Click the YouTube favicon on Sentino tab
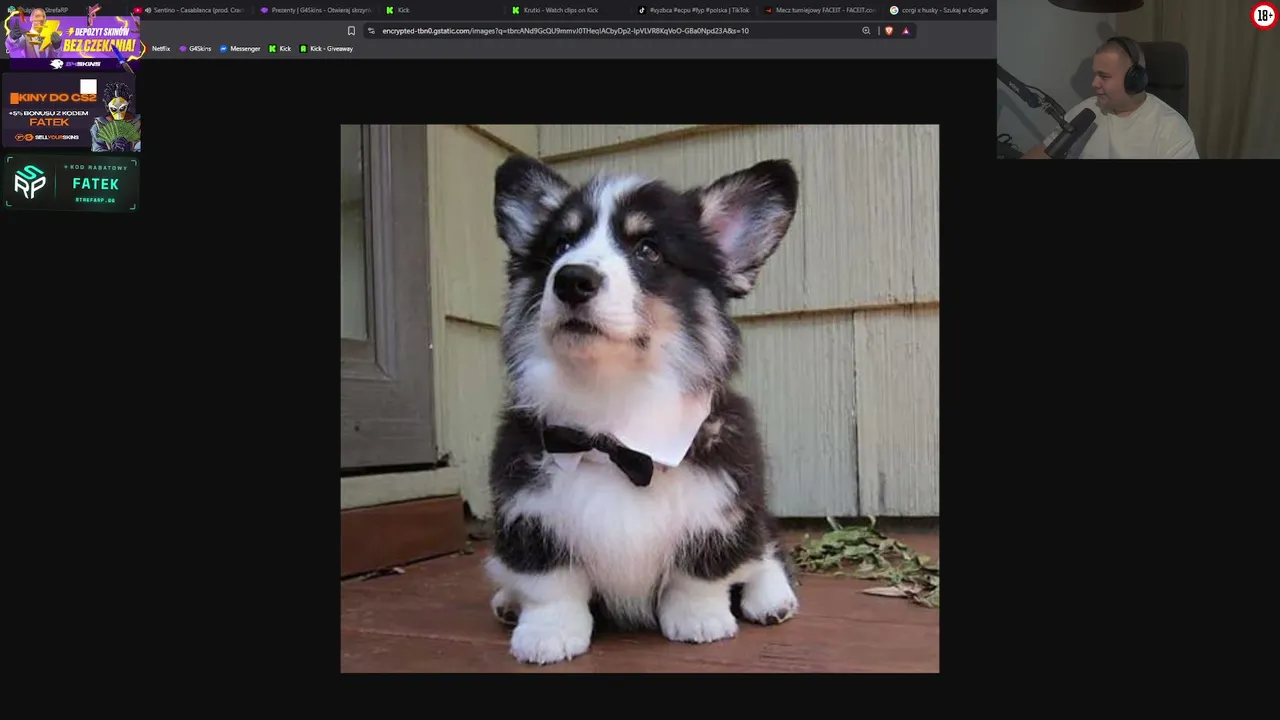 [138, 10]
